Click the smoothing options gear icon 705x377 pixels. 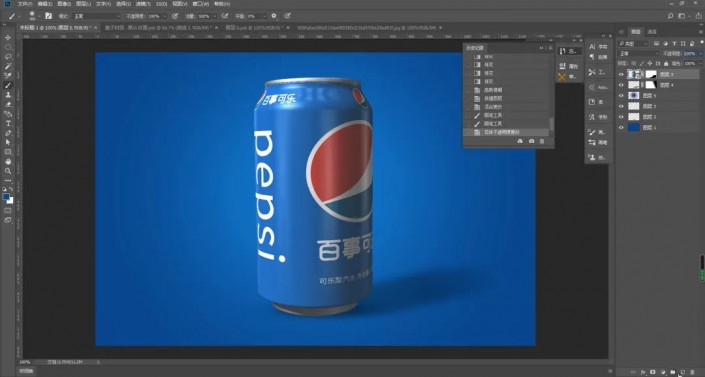(x=274, y=16)
